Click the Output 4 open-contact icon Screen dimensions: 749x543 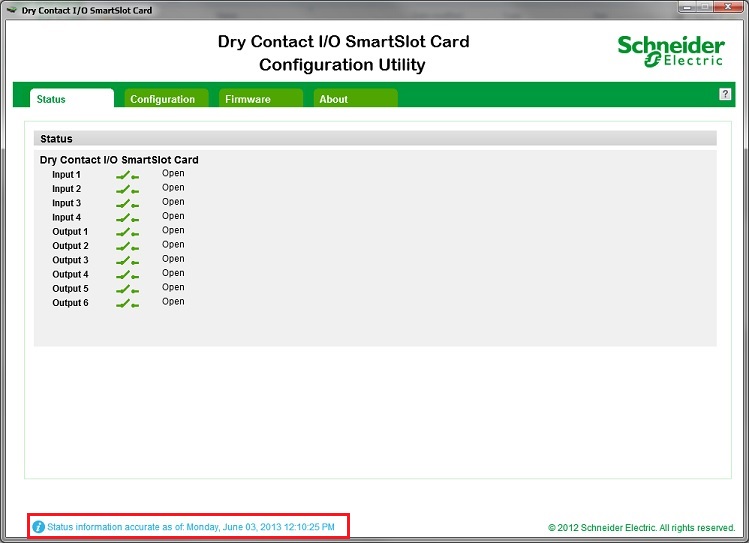(x=128, y=276)
